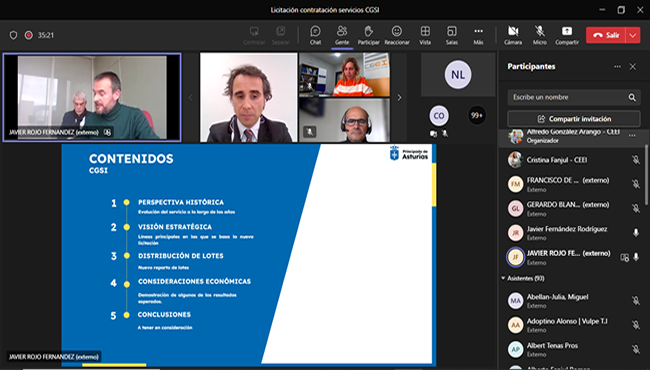Toggle GERARDO BLAN... muted microphone icon
650x370 pixels.
(x=636, y=208)
